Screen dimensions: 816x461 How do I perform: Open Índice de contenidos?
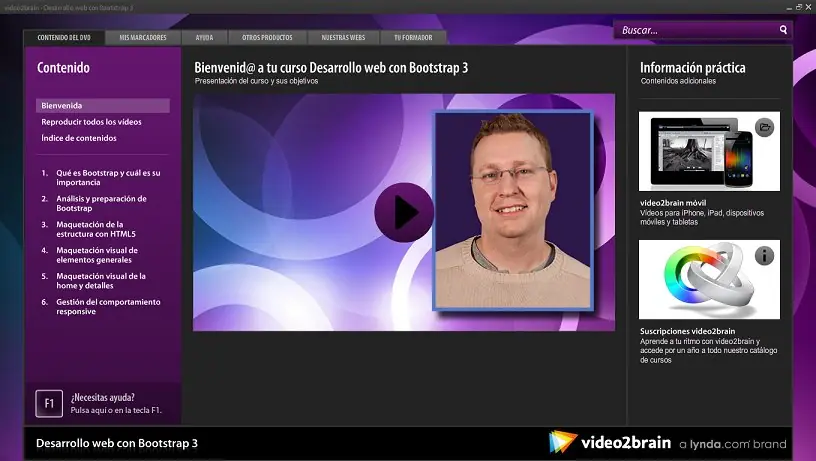(79, 138)
